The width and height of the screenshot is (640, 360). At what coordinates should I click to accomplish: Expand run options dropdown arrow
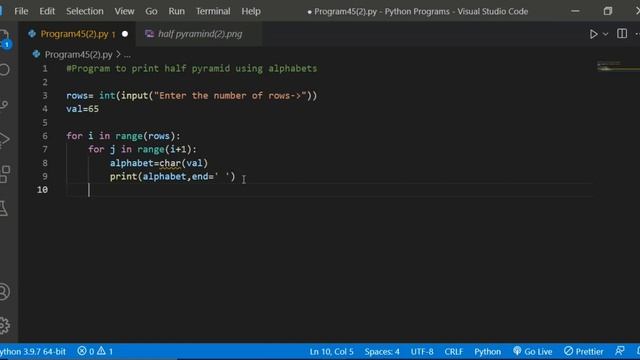[x=606, y=34]
